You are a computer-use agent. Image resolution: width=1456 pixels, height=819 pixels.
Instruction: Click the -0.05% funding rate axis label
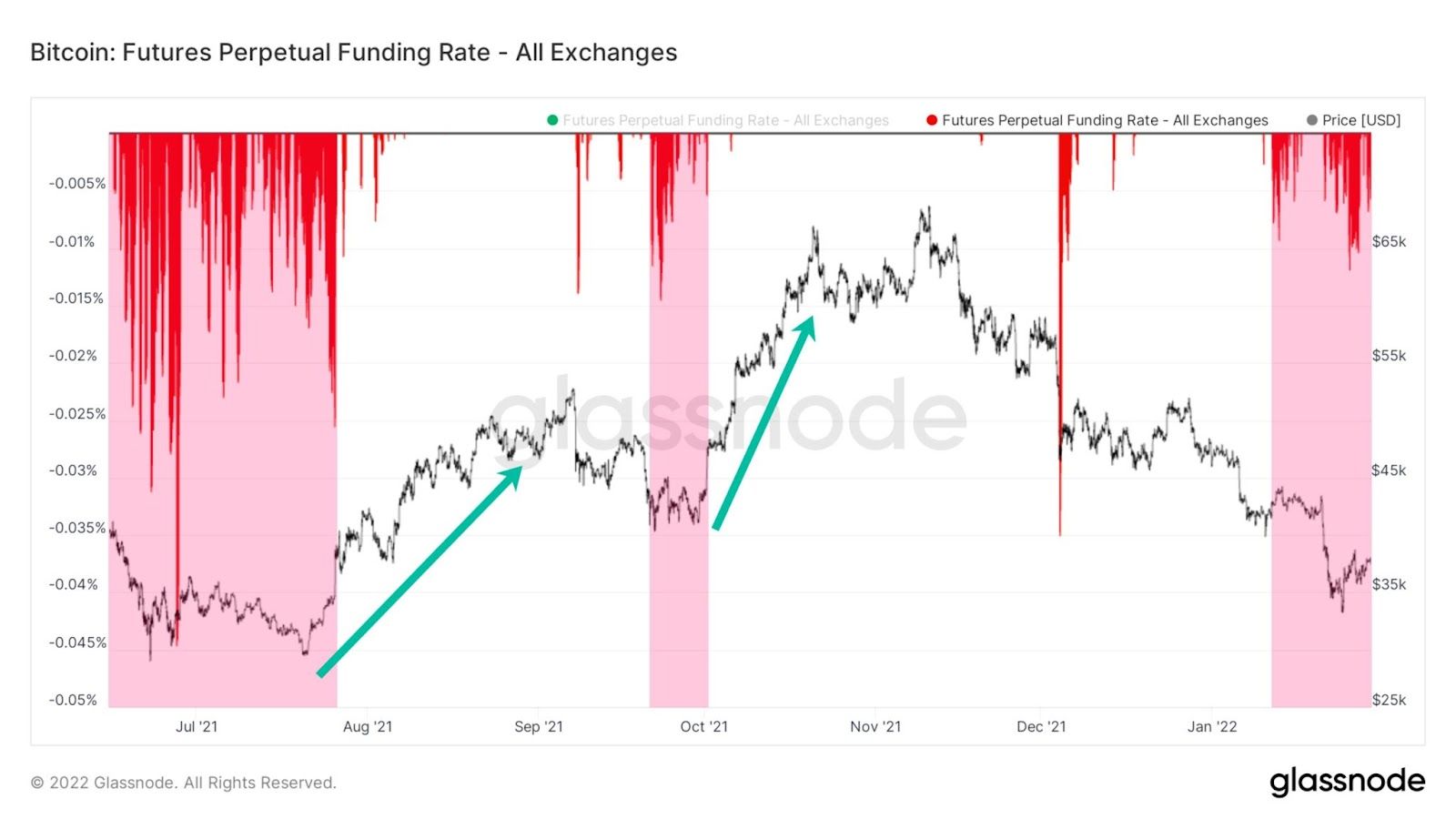pyautogui.click(x=73, y=700)
